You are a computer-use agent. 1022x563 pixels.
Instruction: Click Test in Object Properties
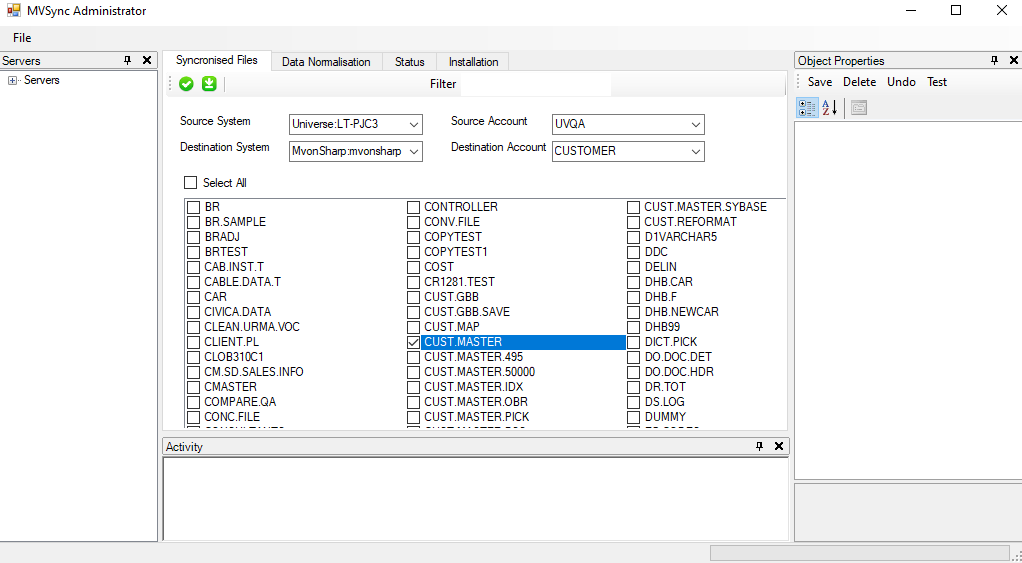937,82
